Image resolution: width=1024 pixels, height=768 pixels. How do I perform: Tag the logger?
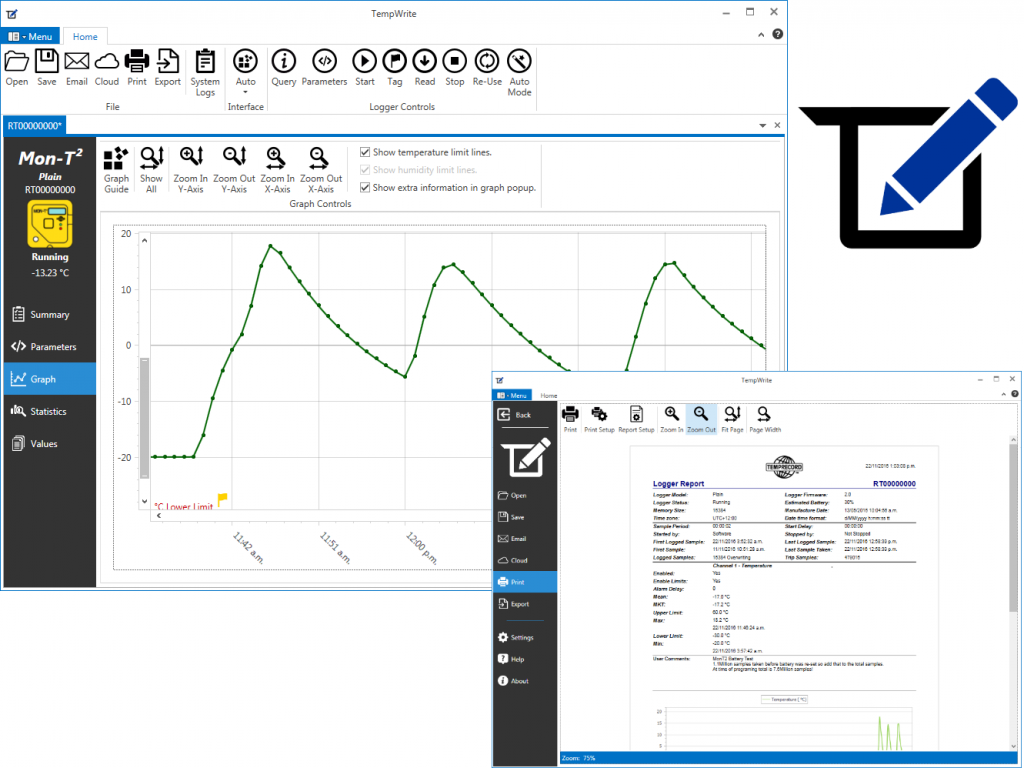[x=394, y=67]
